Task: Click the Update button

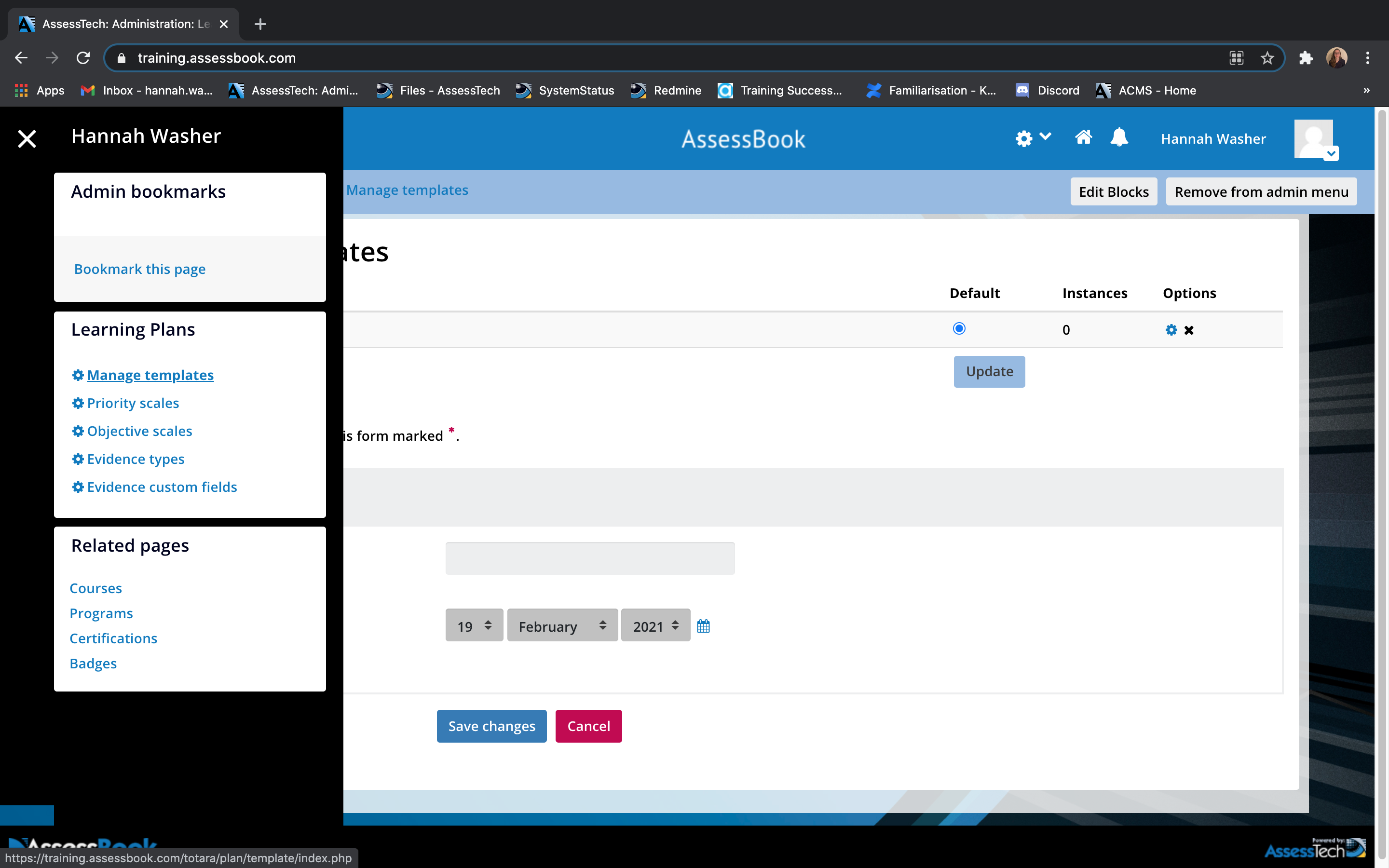Action: (x=989, y=371)
